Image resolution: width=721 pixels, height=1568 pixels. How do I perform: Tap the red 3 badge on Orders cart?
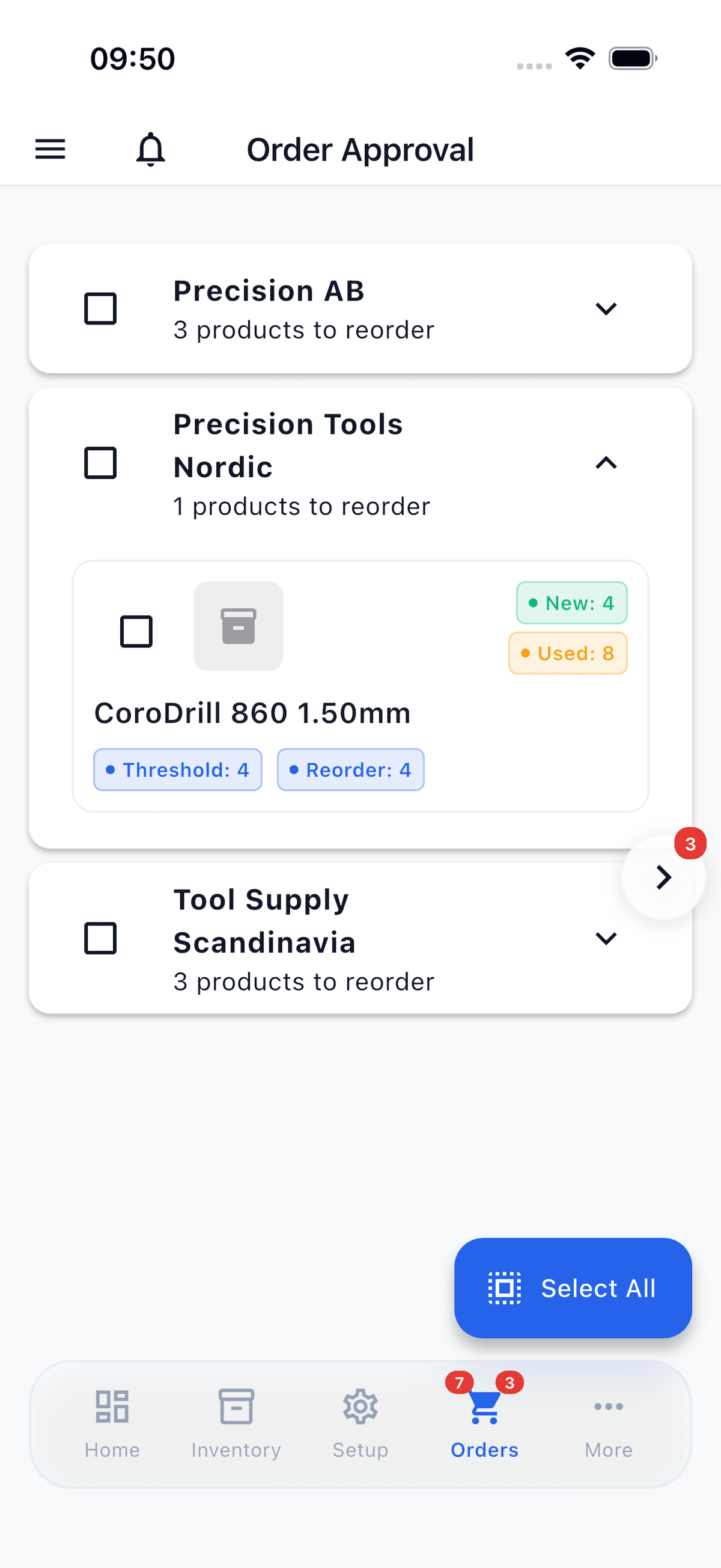click(x=510, y=1382)
